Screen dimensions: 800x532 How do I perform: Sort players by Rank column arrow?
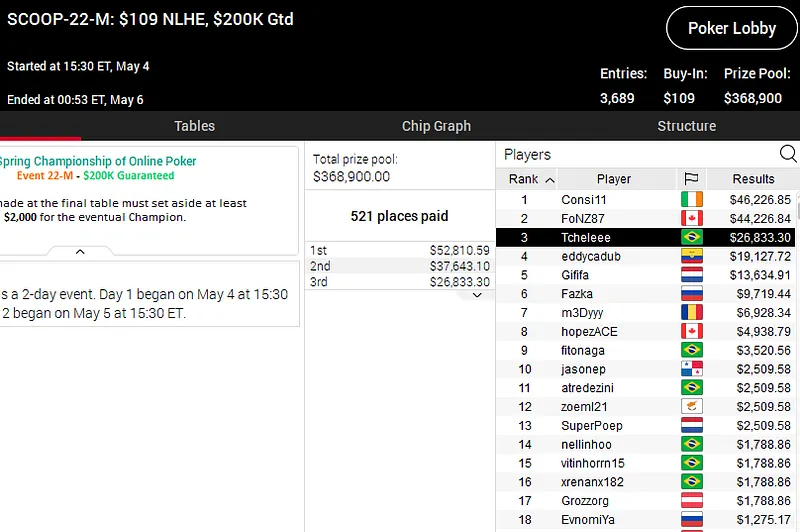(x=549, y=180)
